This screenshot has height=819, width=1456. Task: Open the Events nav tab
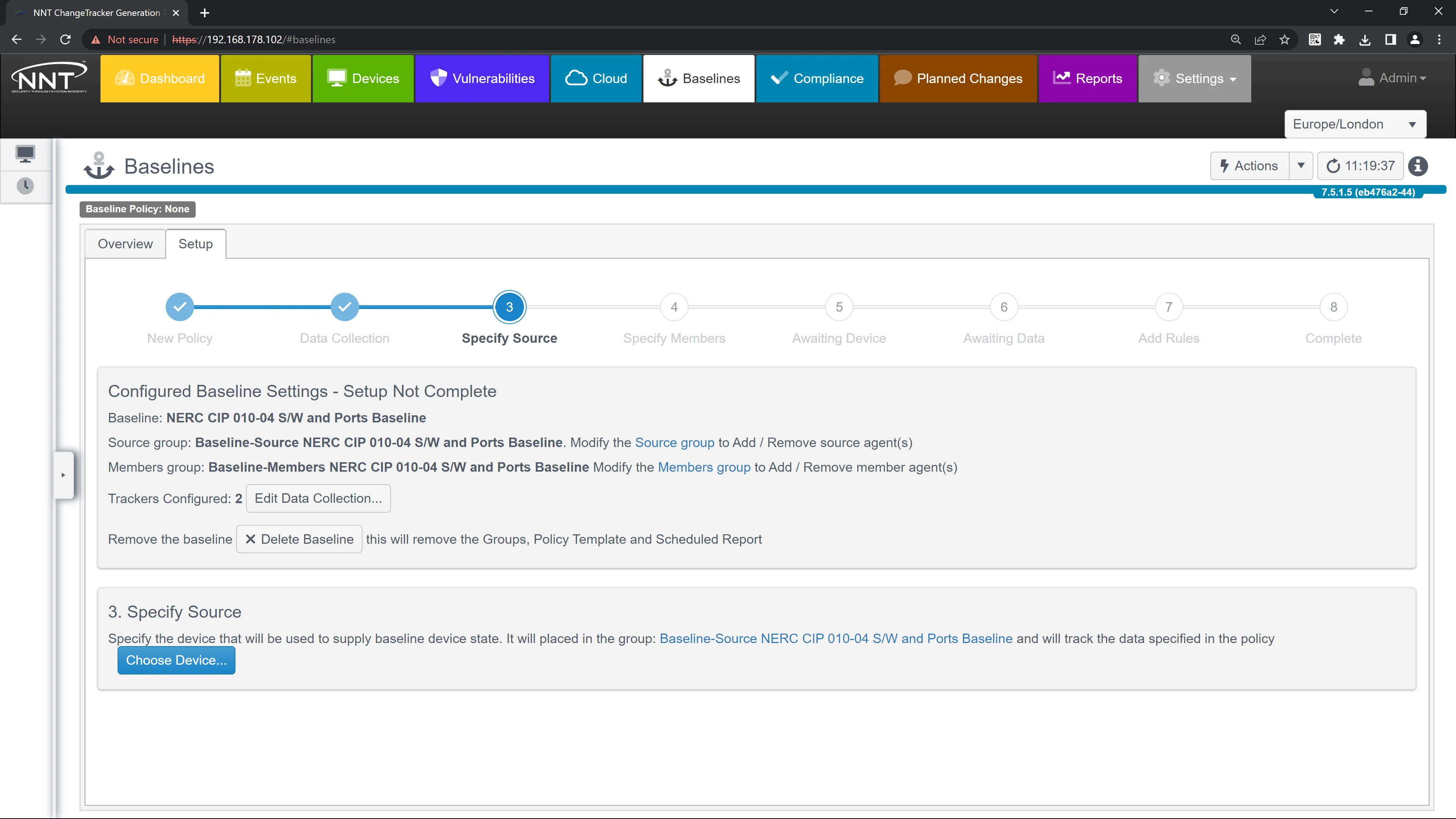[266, 78]
